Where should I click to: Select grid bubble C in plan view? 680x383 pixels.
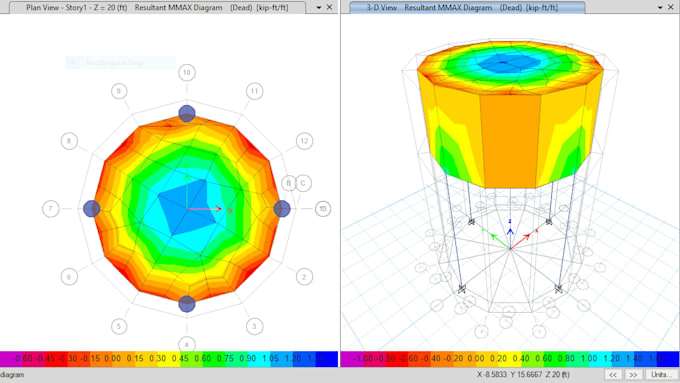[303, 183]
